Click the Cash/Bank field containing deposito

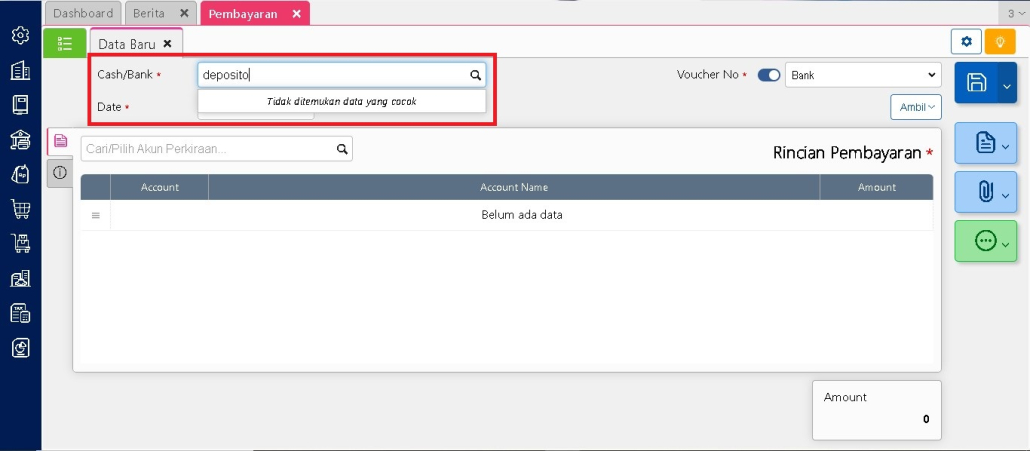pyautogui.click(x=332, y=75)
